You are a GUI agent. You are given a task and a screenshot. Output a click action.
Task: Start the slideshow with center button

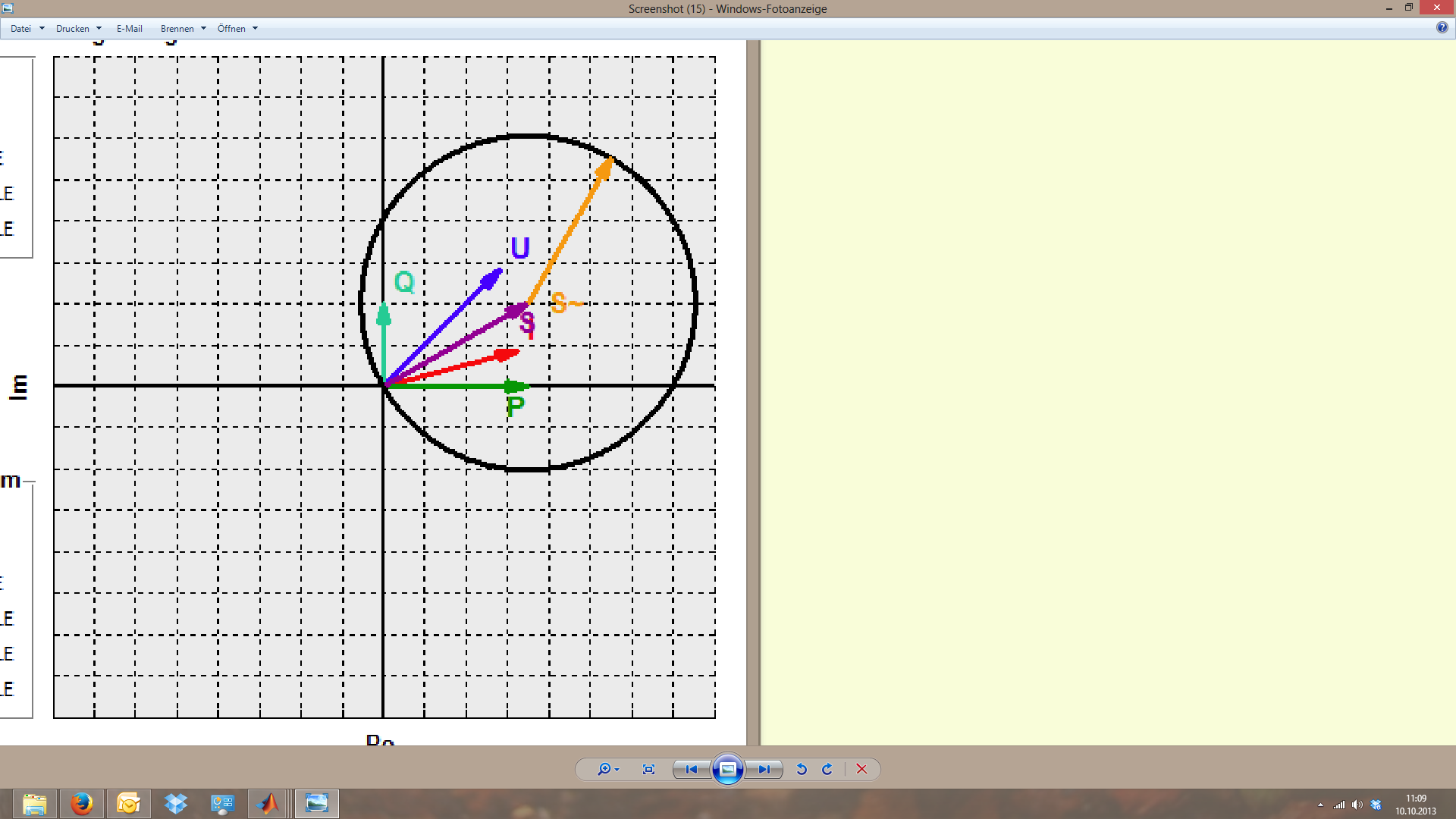[727, 769]
